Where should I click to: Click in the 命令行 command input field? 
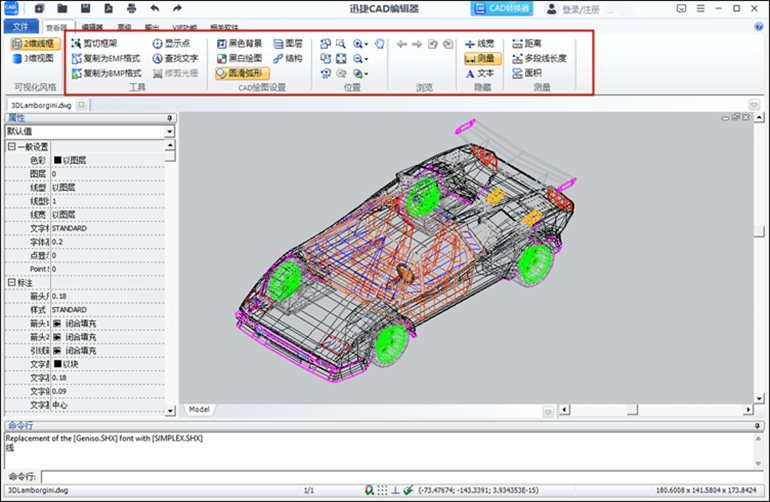pos(402,476)
